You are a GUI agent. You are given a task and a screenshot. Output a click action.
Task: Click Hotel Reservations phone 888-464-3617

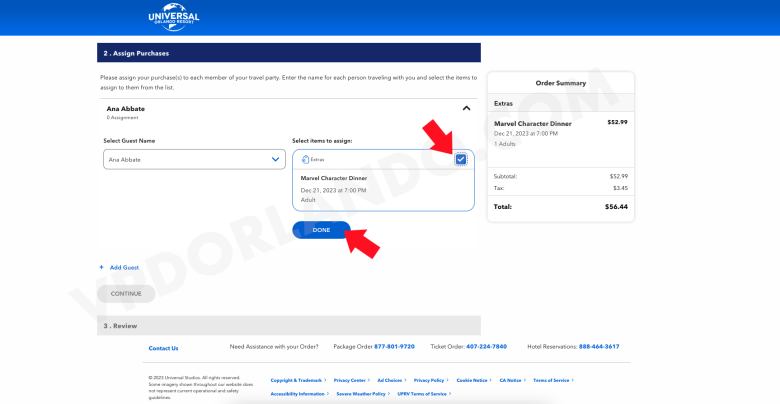click(x=599, y=347)
